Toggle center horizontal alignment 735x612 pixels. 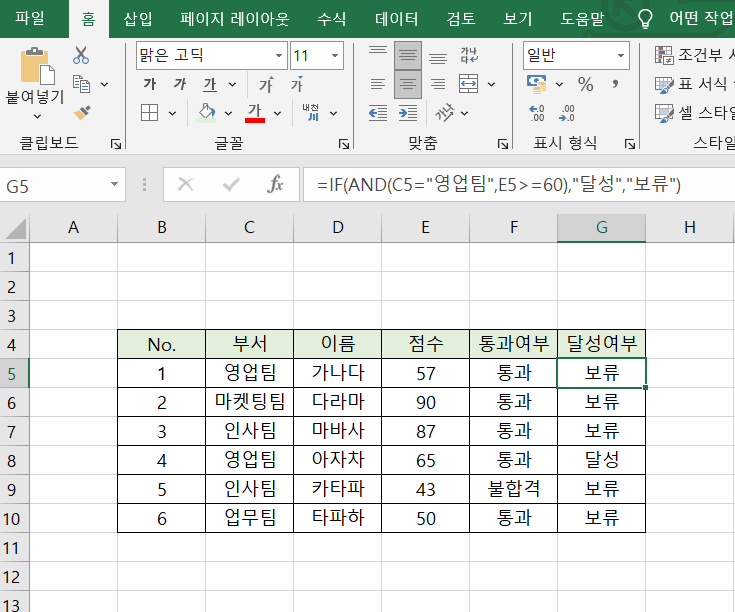pyautogui.click(x=408, y=84)
